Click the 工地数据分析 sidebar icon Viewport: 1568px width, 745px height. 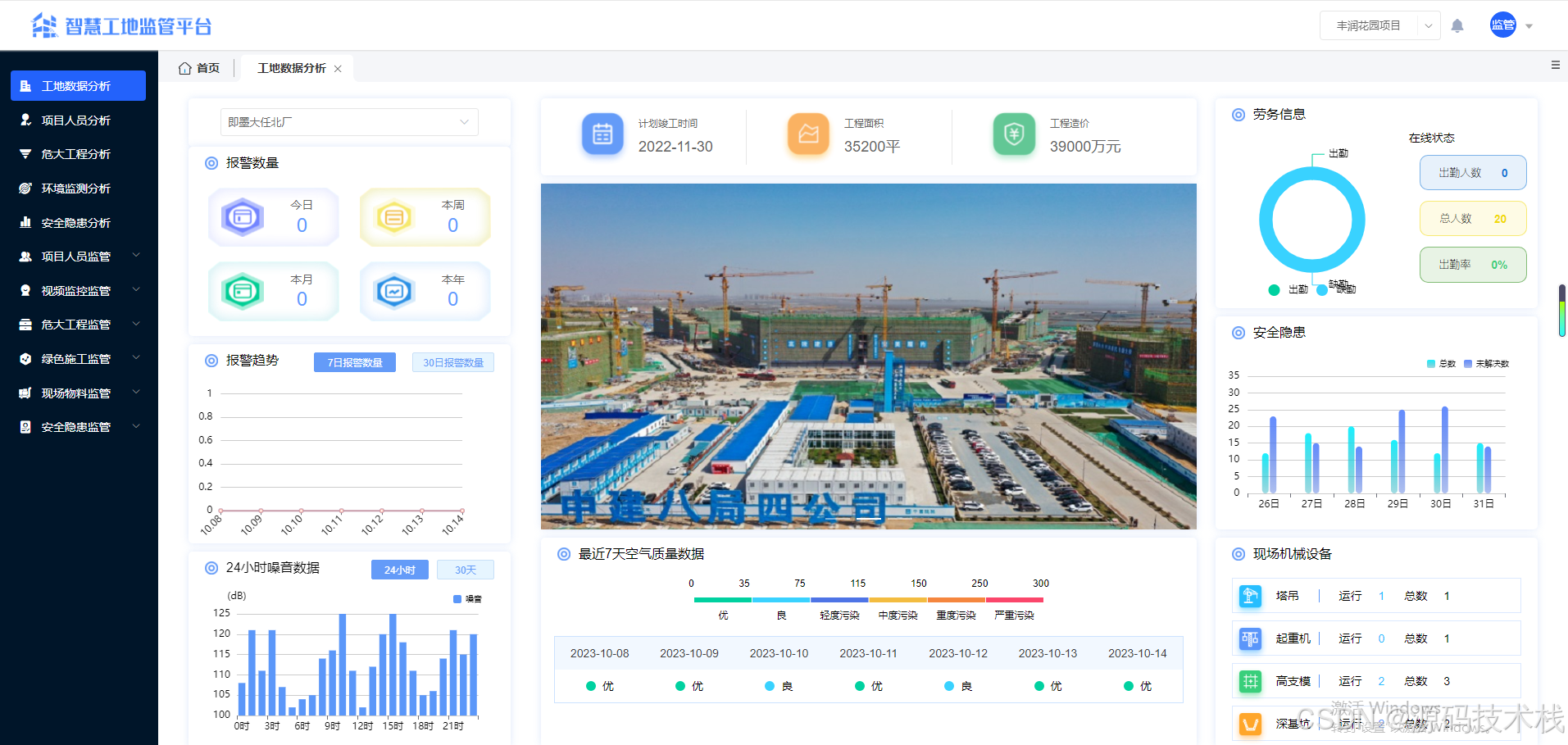coord(25,86)
